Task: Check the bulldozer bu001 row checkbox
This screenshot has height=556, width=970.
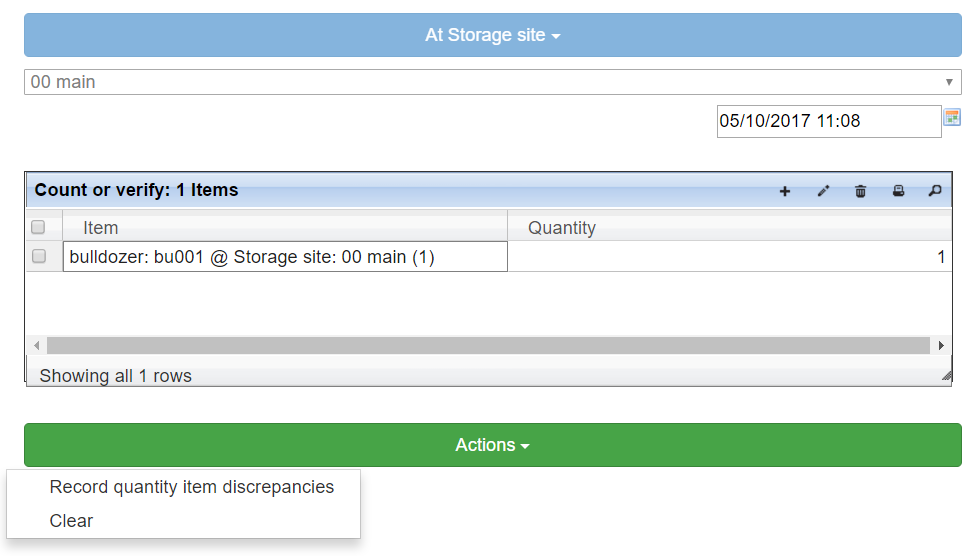Action: click(38, 256)
